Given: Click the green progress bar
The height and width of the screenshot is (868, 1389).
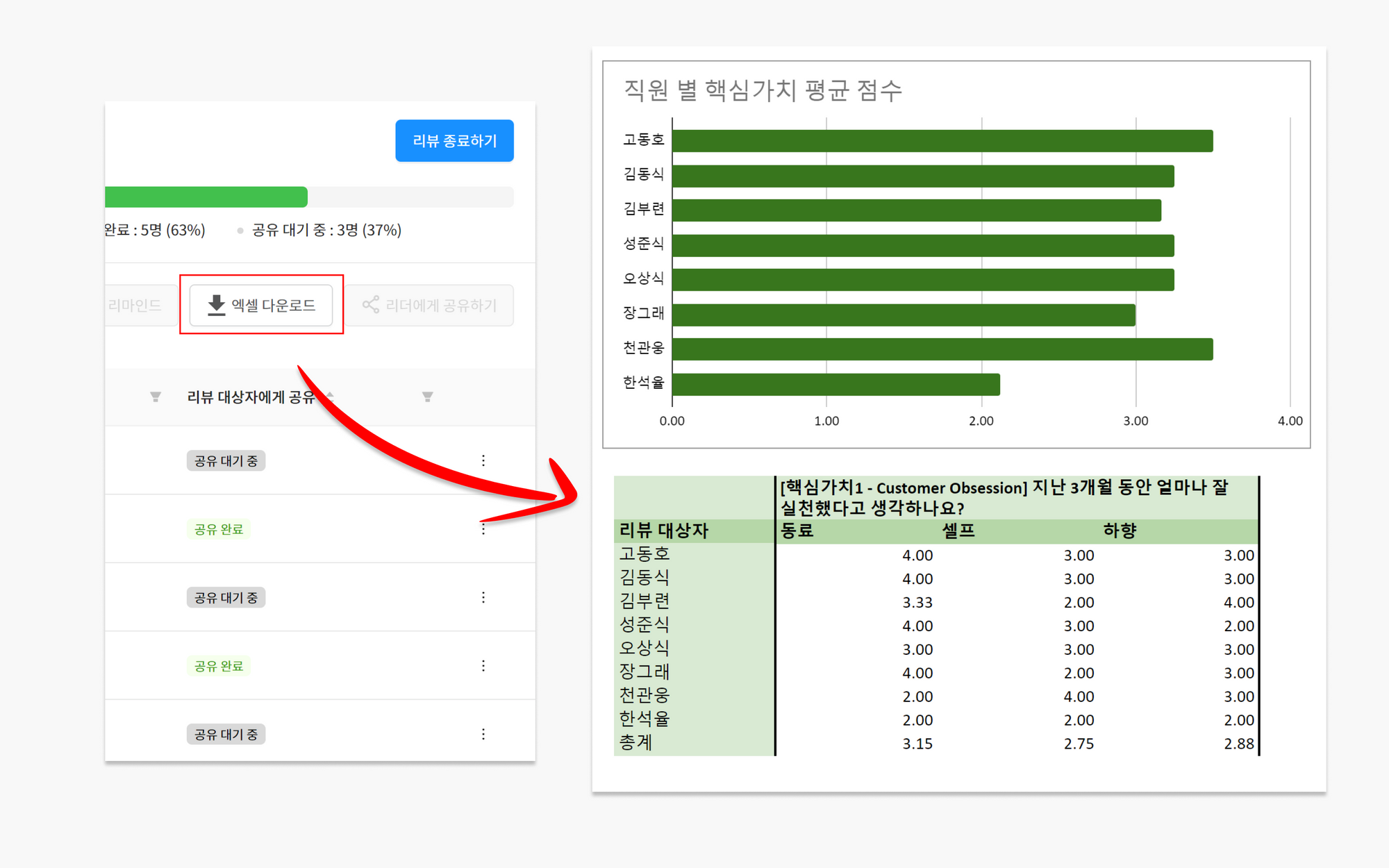Looking at the screenshot, I should (x=206, y=197).
